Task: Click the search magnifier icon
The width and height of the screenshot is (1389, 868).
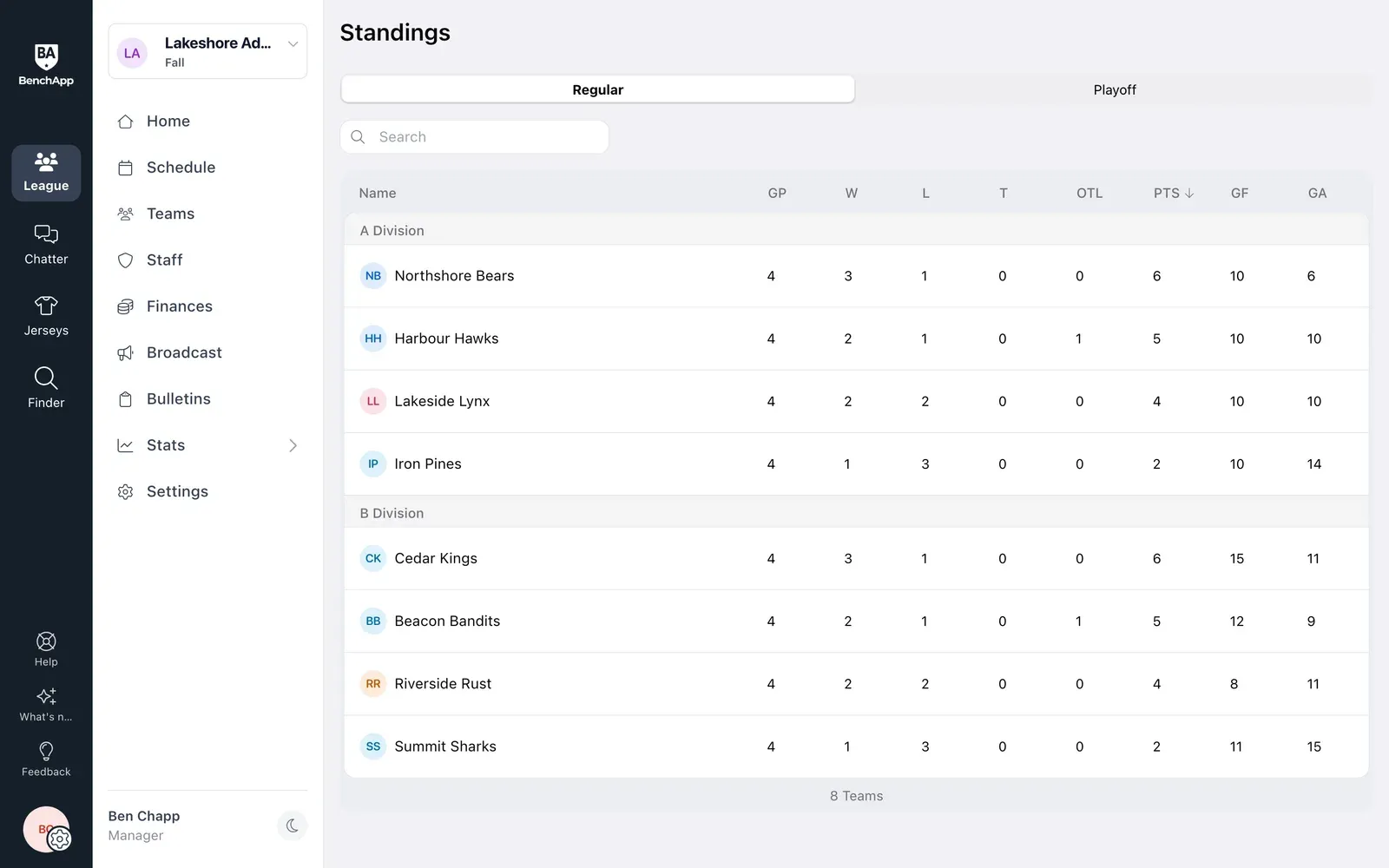Action: click(358, 137)
